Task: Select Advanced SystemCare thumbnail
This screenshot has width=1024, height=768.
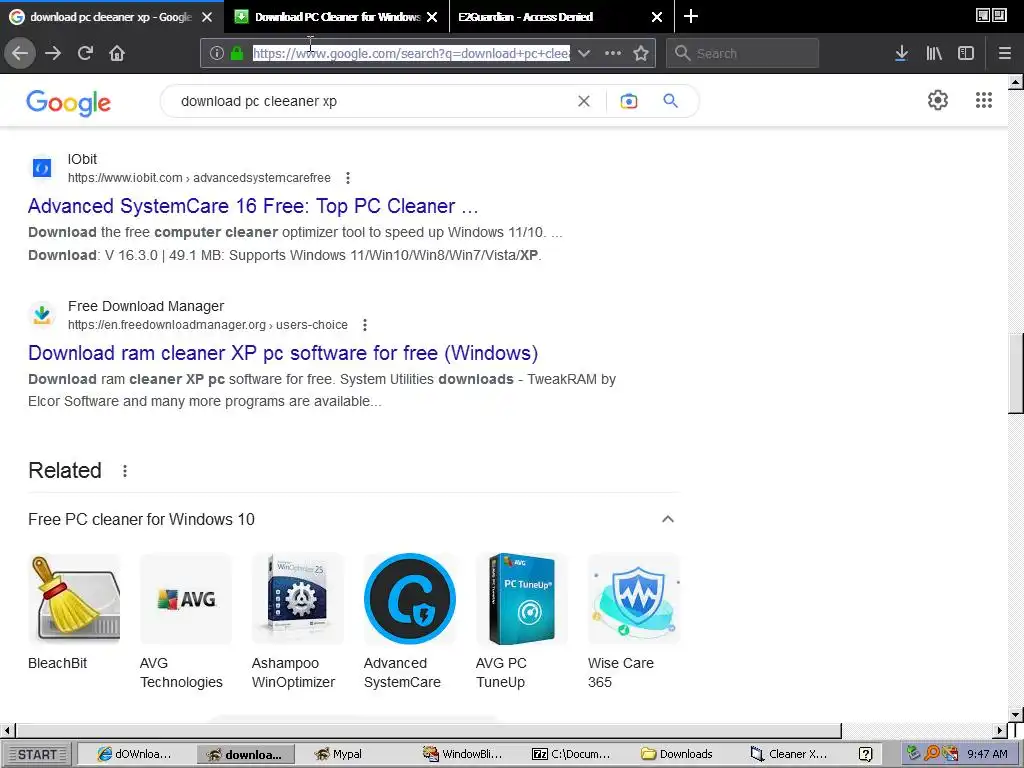Action: pyautogui.click(x=409, y=599)
